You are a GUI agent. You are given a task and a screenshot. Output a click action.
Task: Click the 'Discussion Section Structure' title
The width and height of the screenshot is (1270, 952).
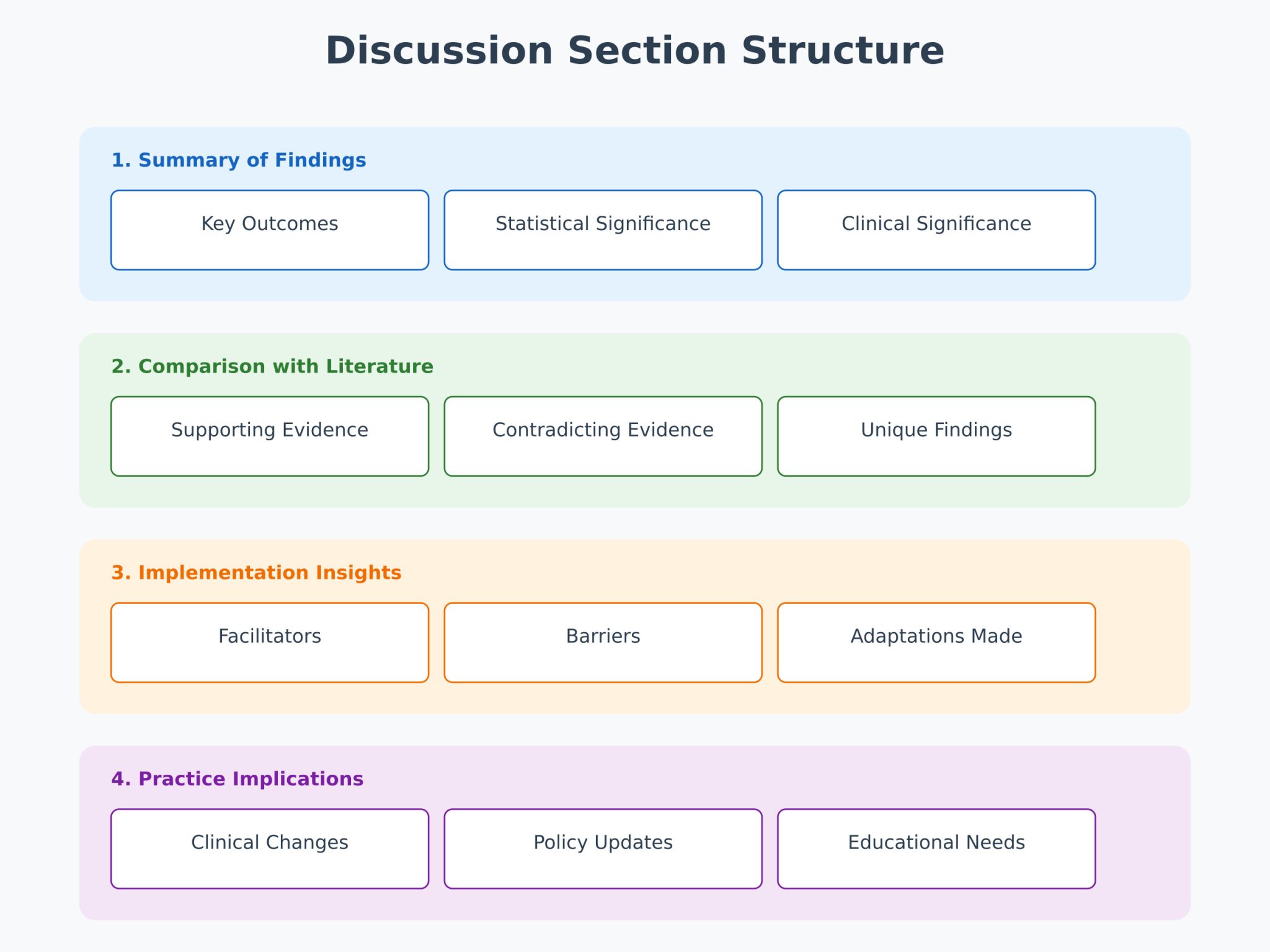pyautogui.click(x=635, y=51)
